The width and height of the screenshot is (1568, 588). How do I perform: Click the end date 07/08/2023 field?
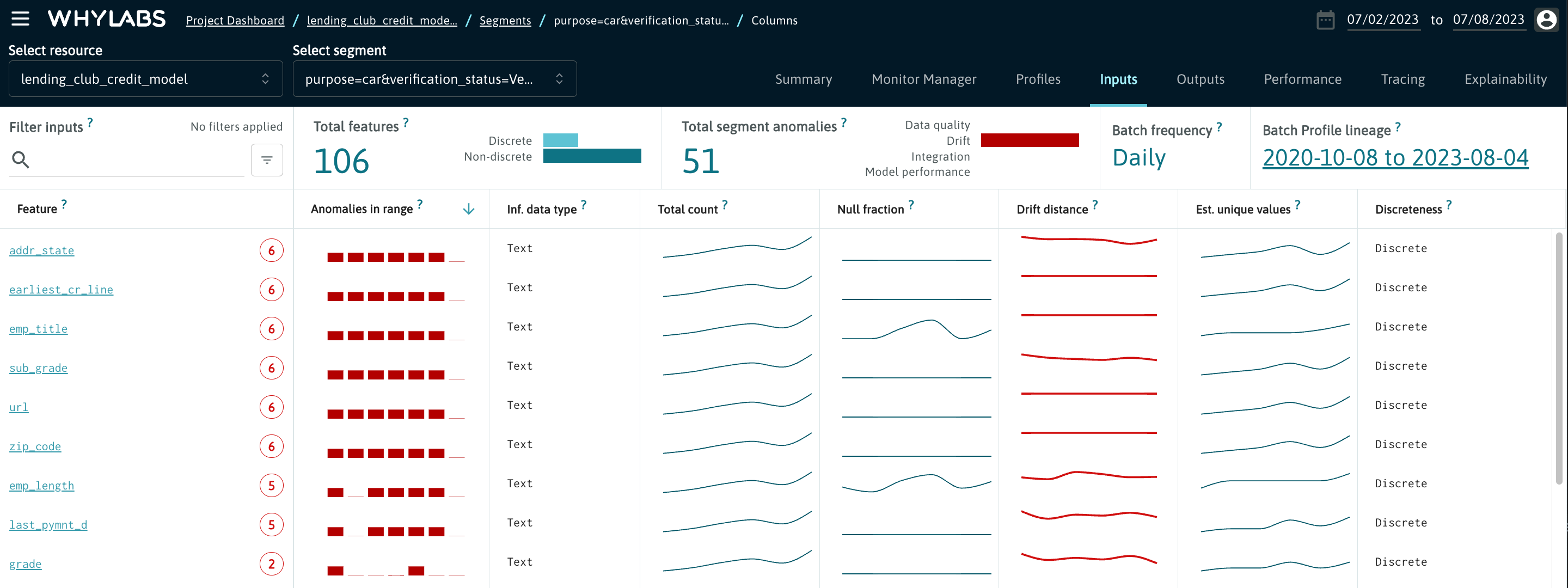click(1489, 20)
